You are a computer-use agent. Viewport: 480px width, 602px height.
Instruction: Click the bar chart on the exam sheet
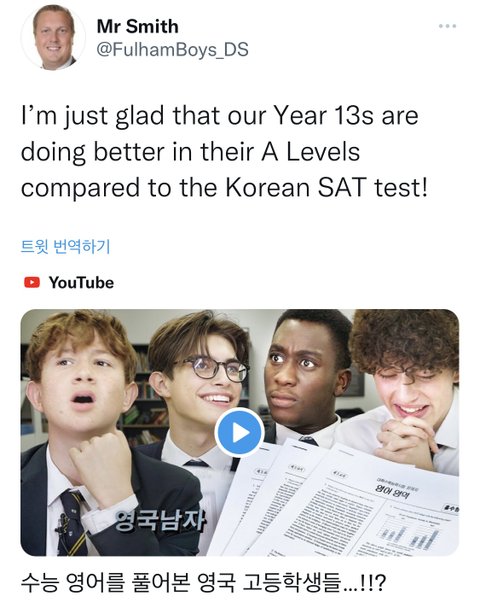408,535
